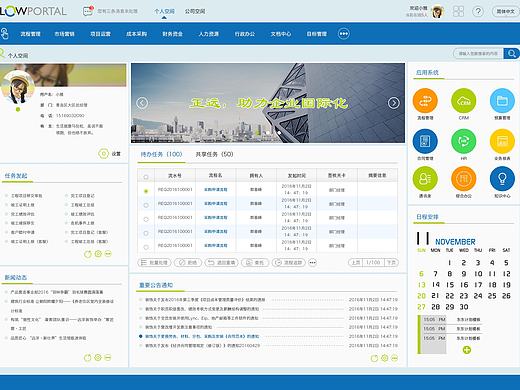Click the user avatar in the top header
This screenshot has width=520, height=390.
click(x=438, y=12)
